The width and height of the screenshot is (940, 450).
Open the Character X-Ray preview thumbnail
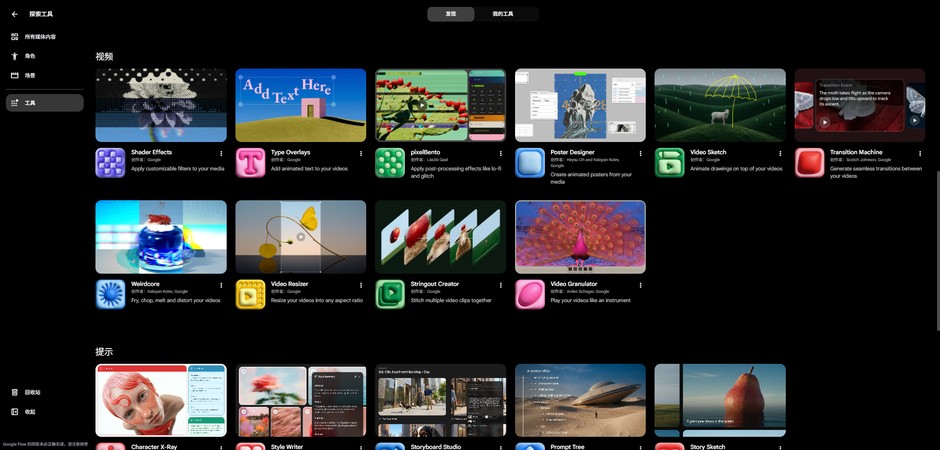[x=161, y=400]
